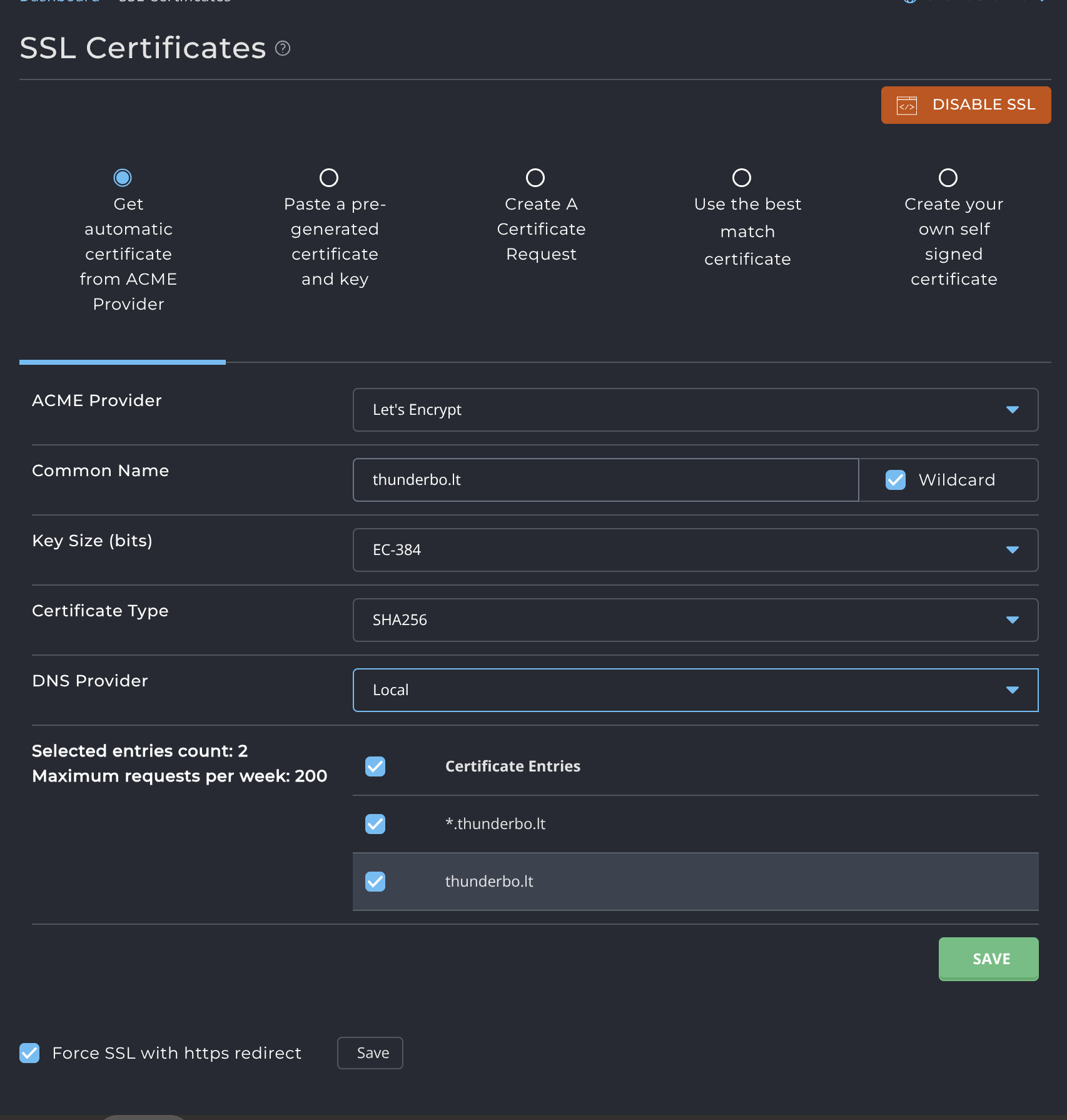Choose Create your own self signed certificate
The image size is (1067, 1120).
pyautogui.click(x=948, y=178)
